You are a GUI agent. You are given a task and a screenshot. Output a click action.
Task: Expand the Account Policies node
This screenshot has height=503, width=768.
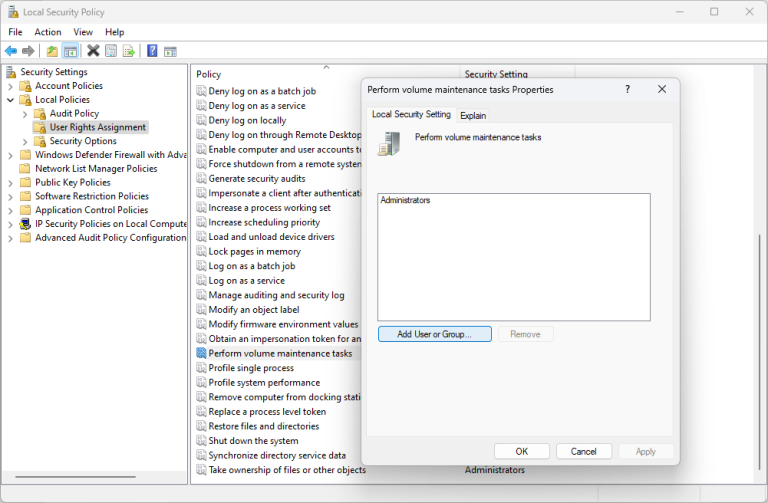[x=11, y=87]
